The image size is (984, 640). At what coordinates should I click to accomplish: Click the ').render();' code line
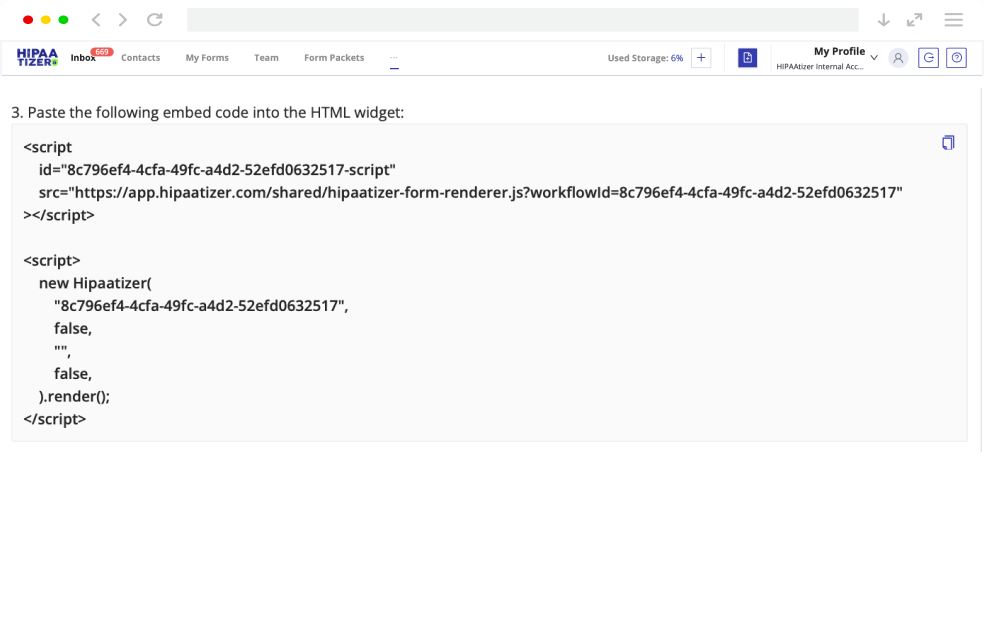point(74,397)
